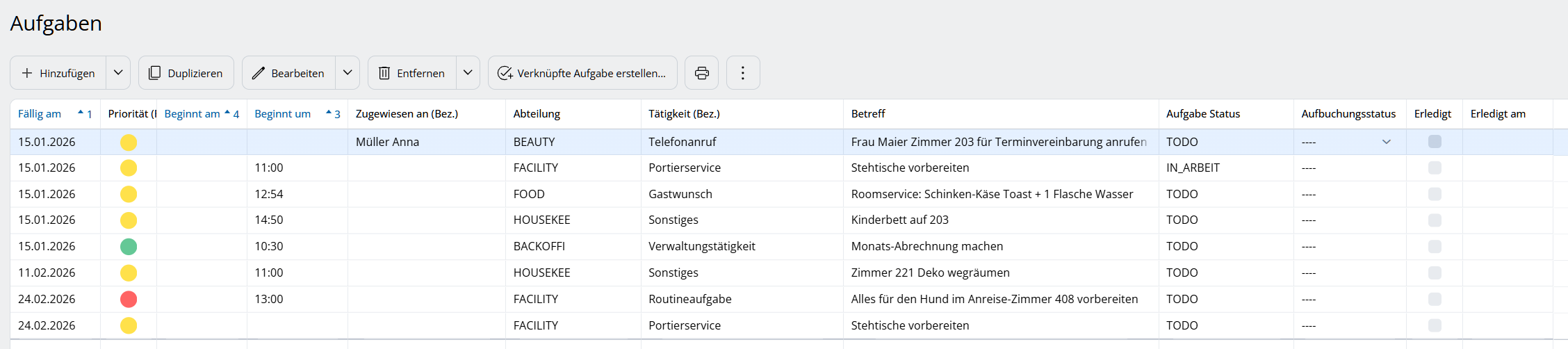The height and width of the screenshot is (349, 1568).
Task: Expand the Hinzufügen dropdown arrow
Action: click(118, 73)
